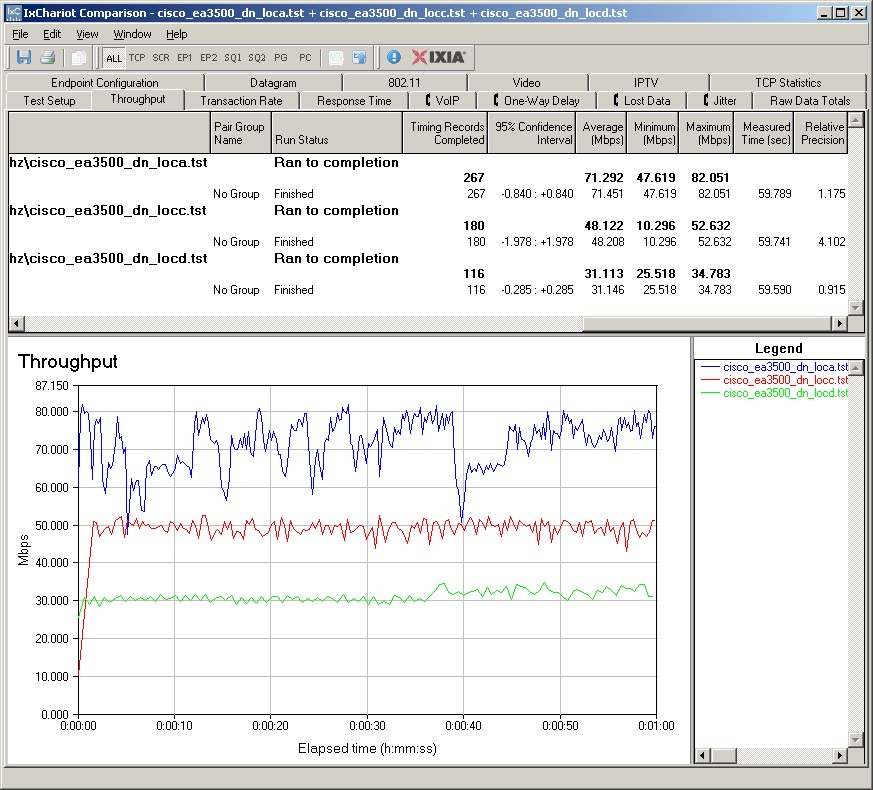The width and height of the screenshot is (873, 790).
Task: Click the Legend panel's scroll-up arrow
Action: [856, 367]
